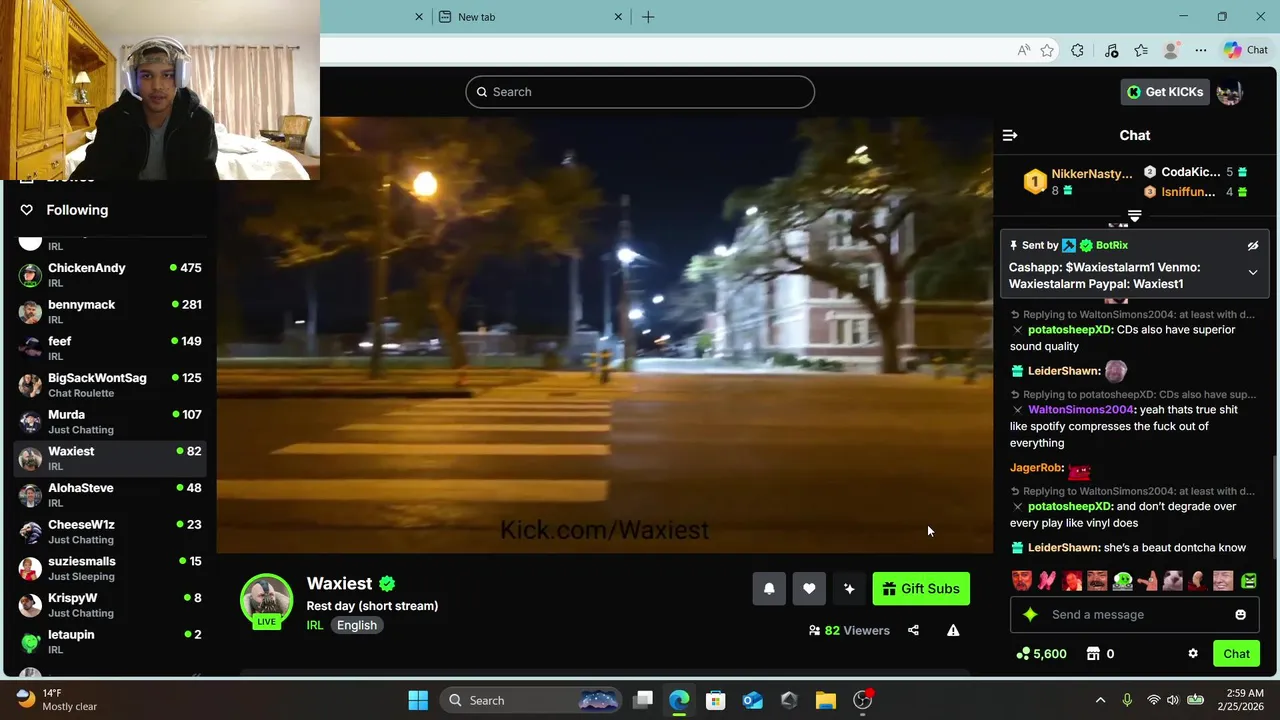Viewport: 1280px width, 720px height.
Task: Expand the gift leaderboard handle
Action: pos(1135,216)
